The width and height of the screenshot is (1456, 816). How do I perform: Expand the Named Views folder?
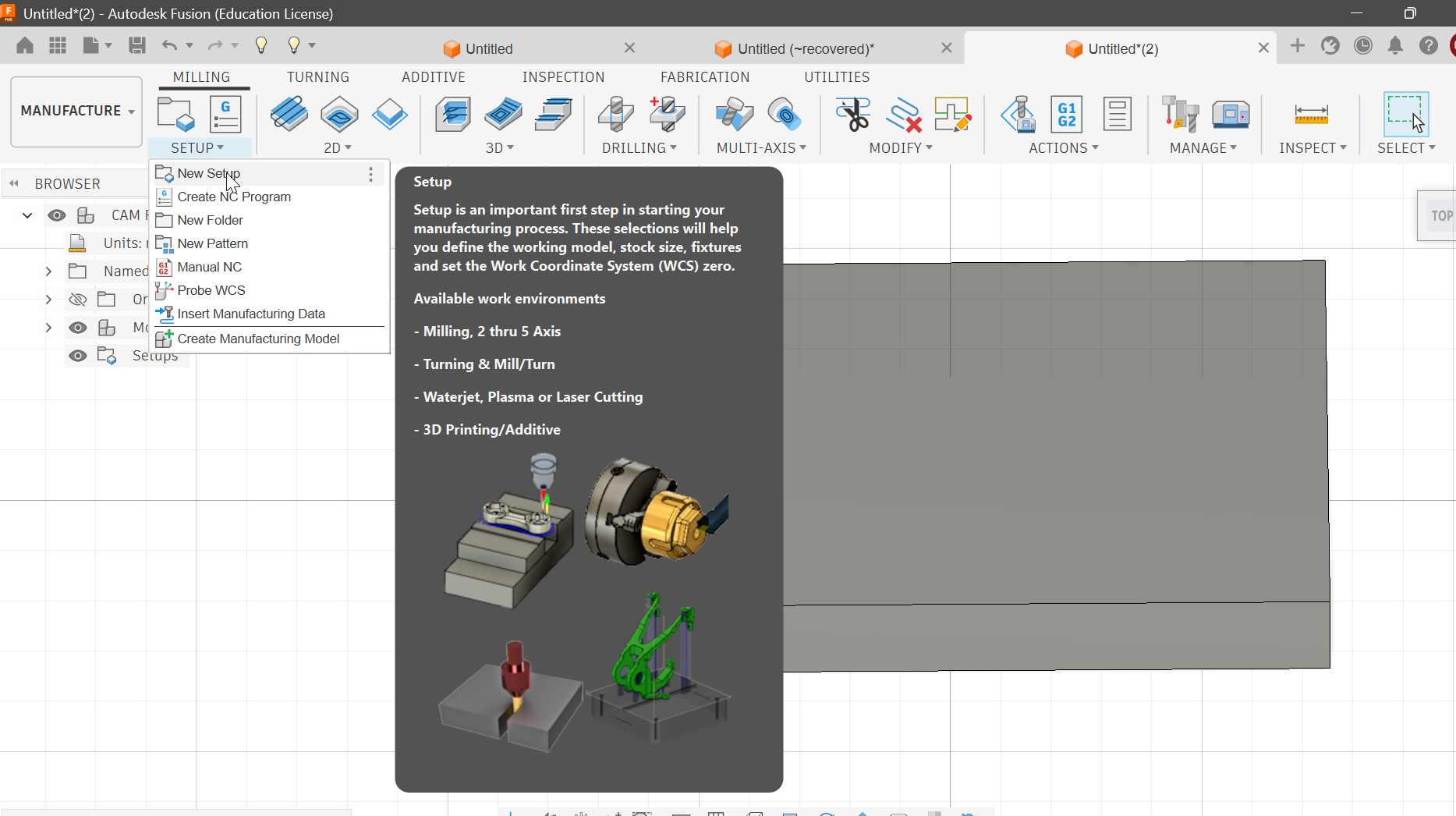tap(48, 271)
